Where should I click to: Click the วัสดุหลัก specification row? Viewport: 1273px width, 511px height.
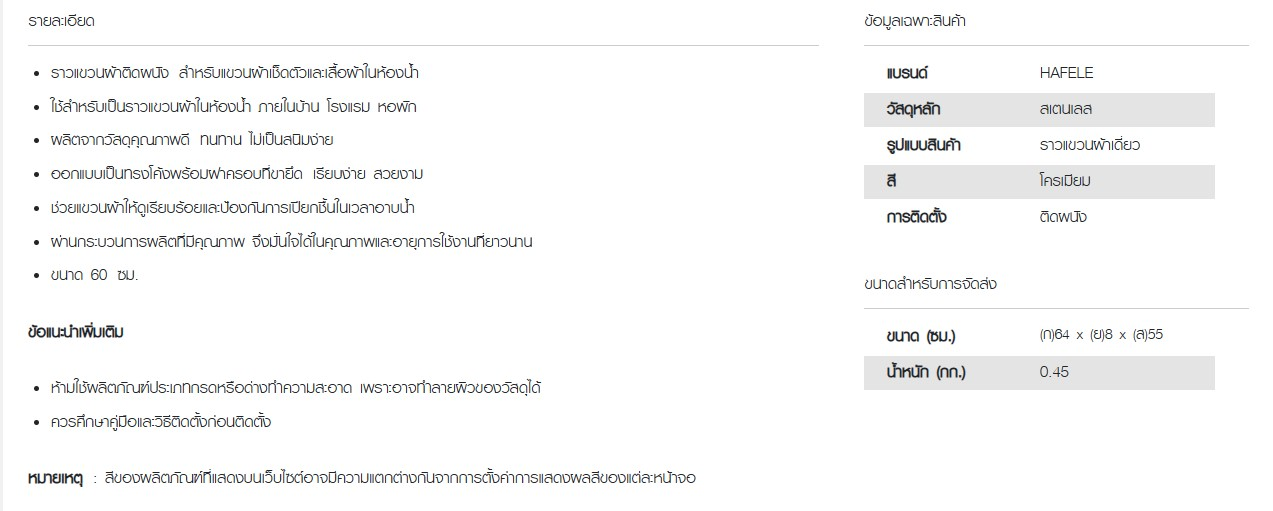pyautogui.click(x=1039, y=109)
